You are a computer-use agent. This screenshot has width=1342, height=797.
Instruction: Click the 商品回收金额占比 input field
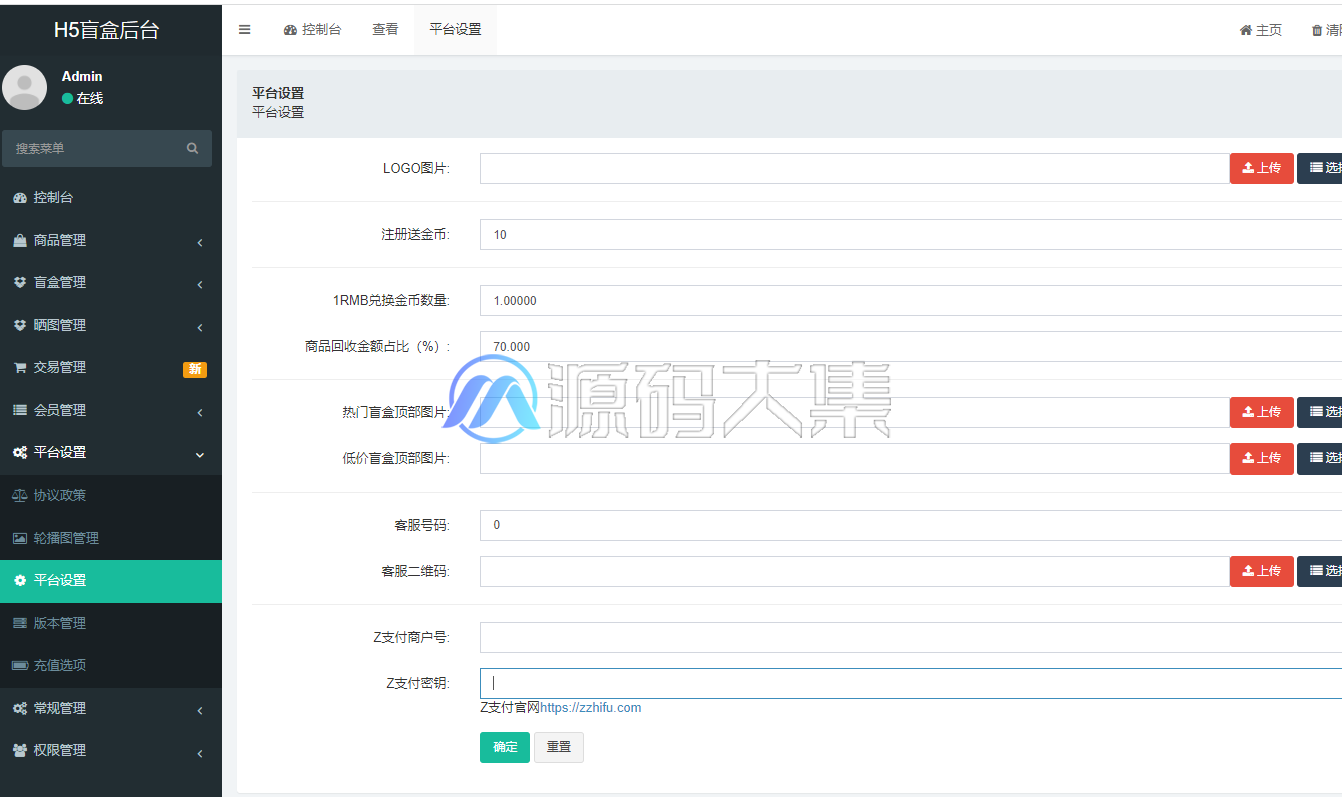click(911, 347)
